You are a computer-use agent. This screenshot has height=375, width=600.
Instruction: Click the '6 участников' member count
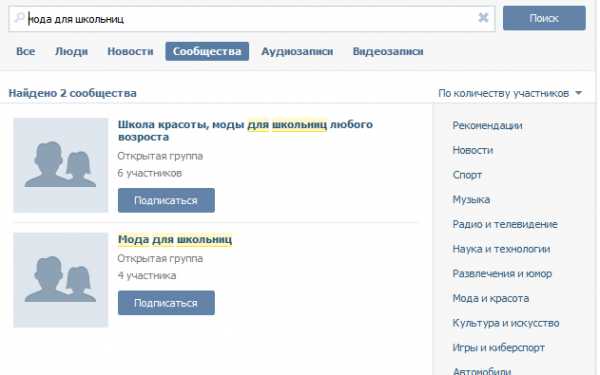pyautogui.click(x=150, y=173)
